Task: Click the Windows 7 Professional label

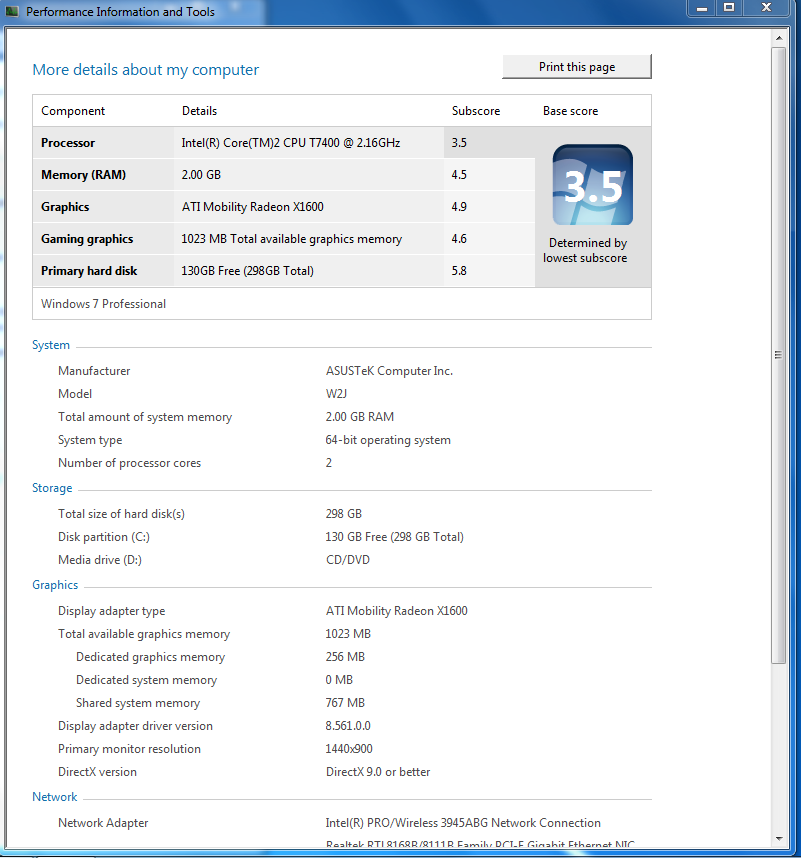Action: (103, 304)
